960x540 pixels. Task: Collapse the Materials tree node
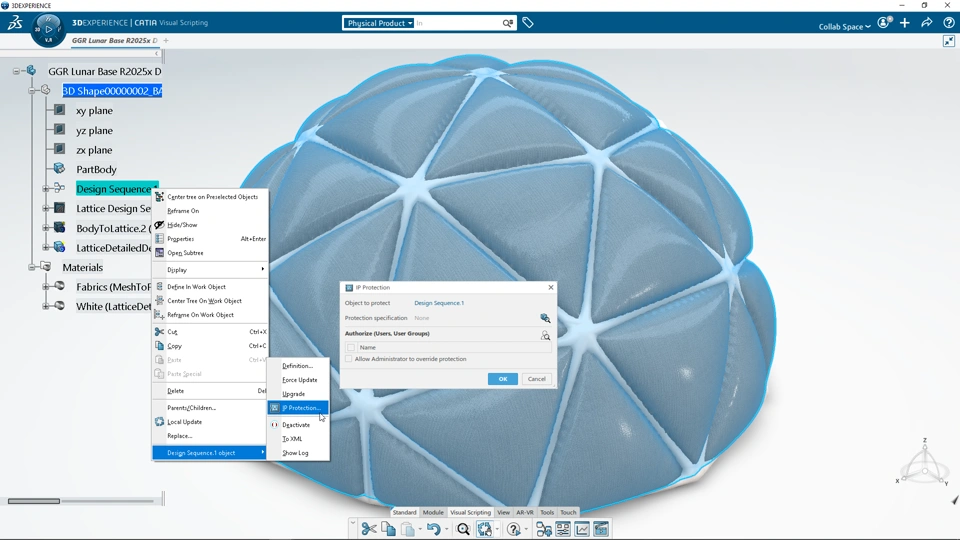(x=32, y=267)
